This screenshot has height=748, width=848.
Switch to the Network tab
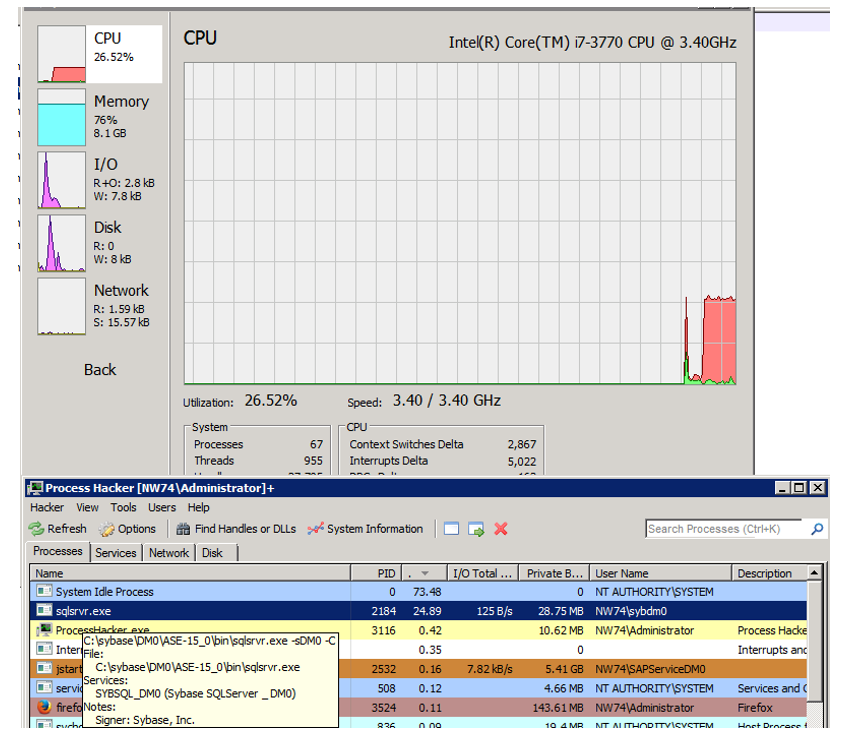point(169,553)
